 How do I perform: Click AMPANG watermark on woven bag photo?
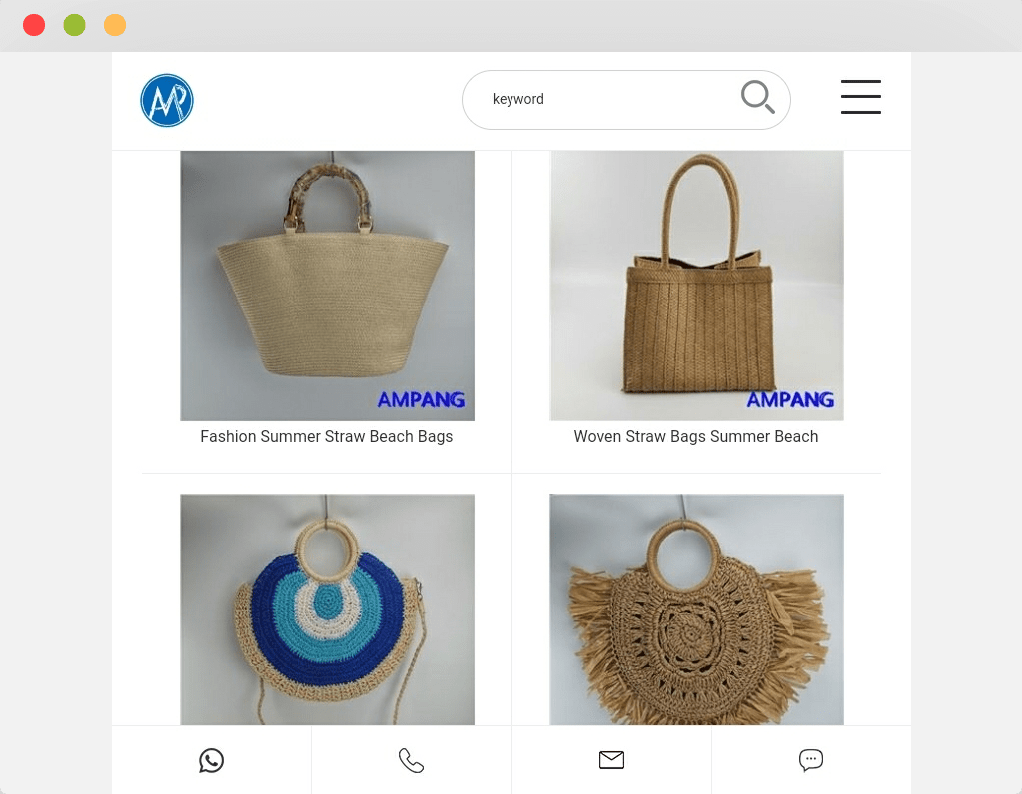click(790, 400)
